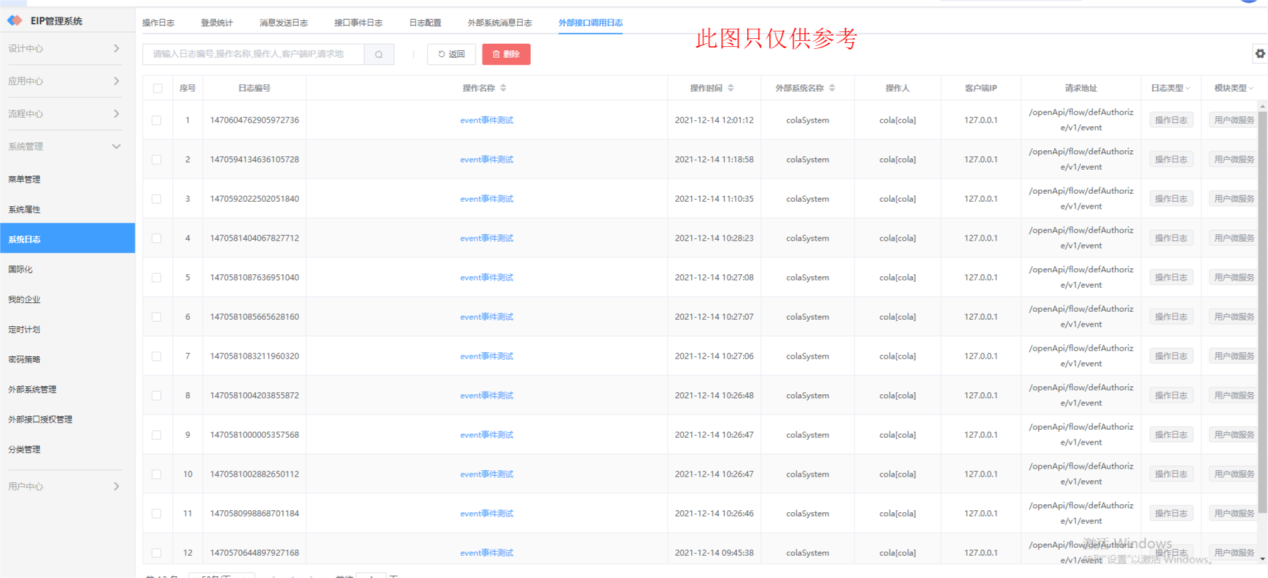This screenshot has width=1268, height=578.
Task: Click the search magnifier icon button
Action: [378, 55]
